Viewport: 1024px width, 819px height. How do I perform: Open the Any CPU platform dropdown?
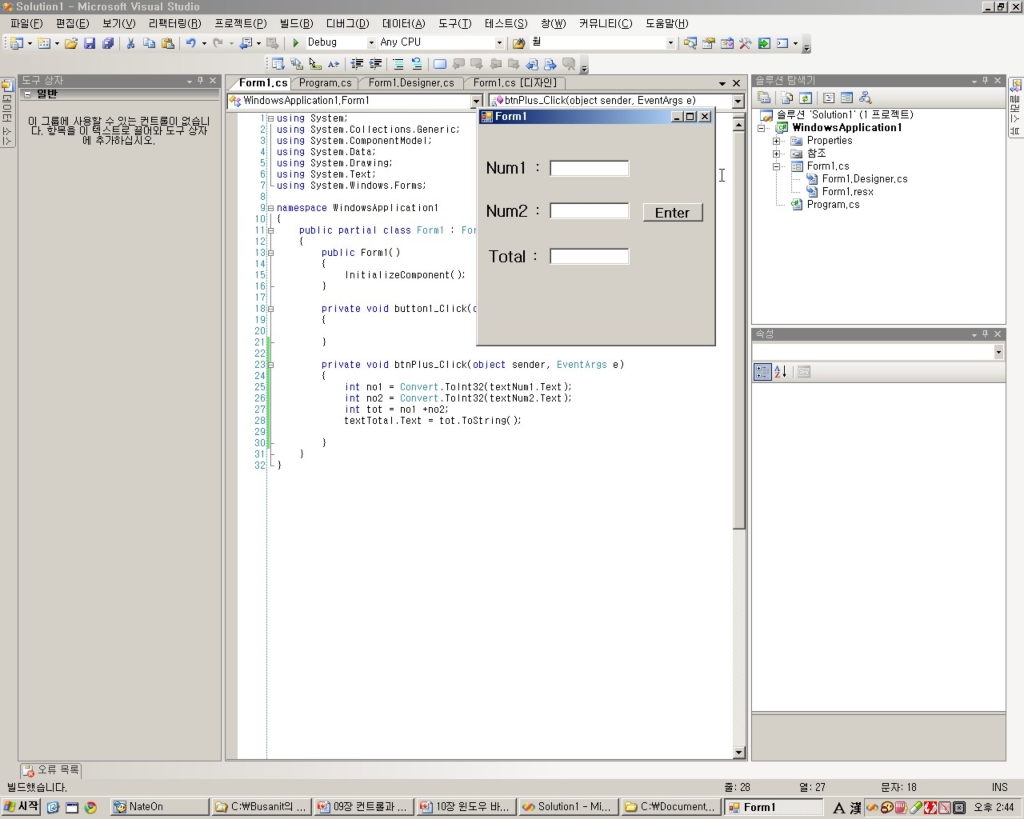click(x=499, y=42)
